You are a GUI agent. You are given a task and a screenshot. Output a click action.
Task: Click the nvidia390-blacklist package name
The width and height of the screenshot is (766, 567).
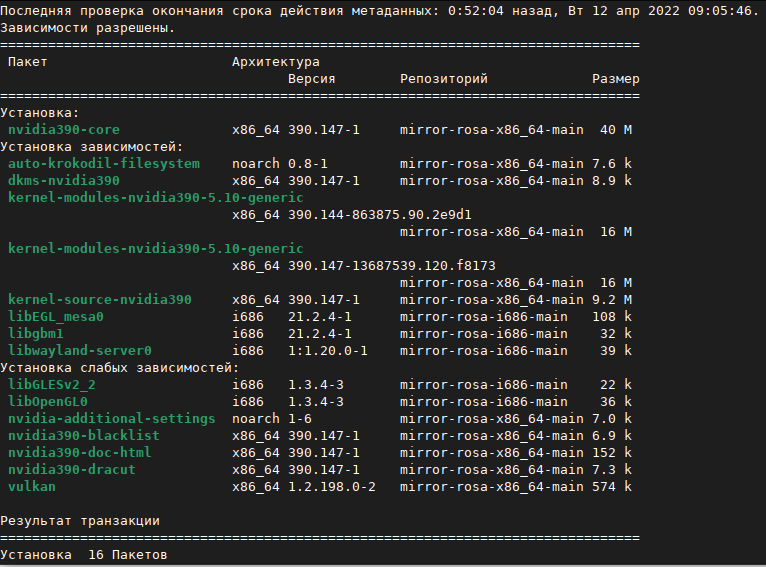83,436
